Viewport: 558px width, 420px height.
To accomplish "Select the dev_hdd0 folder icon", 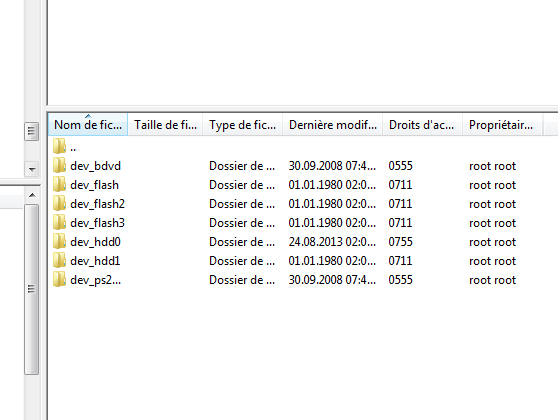I will point(59,242).
